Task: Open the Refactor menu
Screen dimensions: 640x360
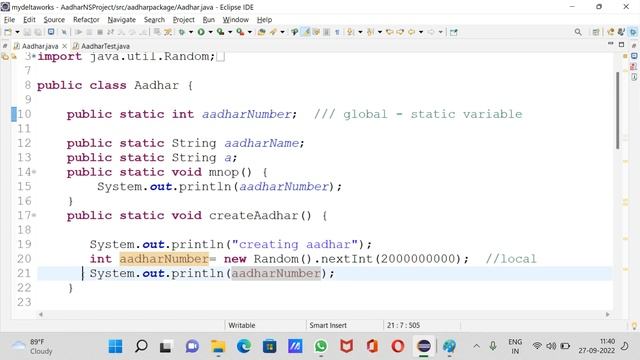Action: pyautogui.click(x=86, y=20)
